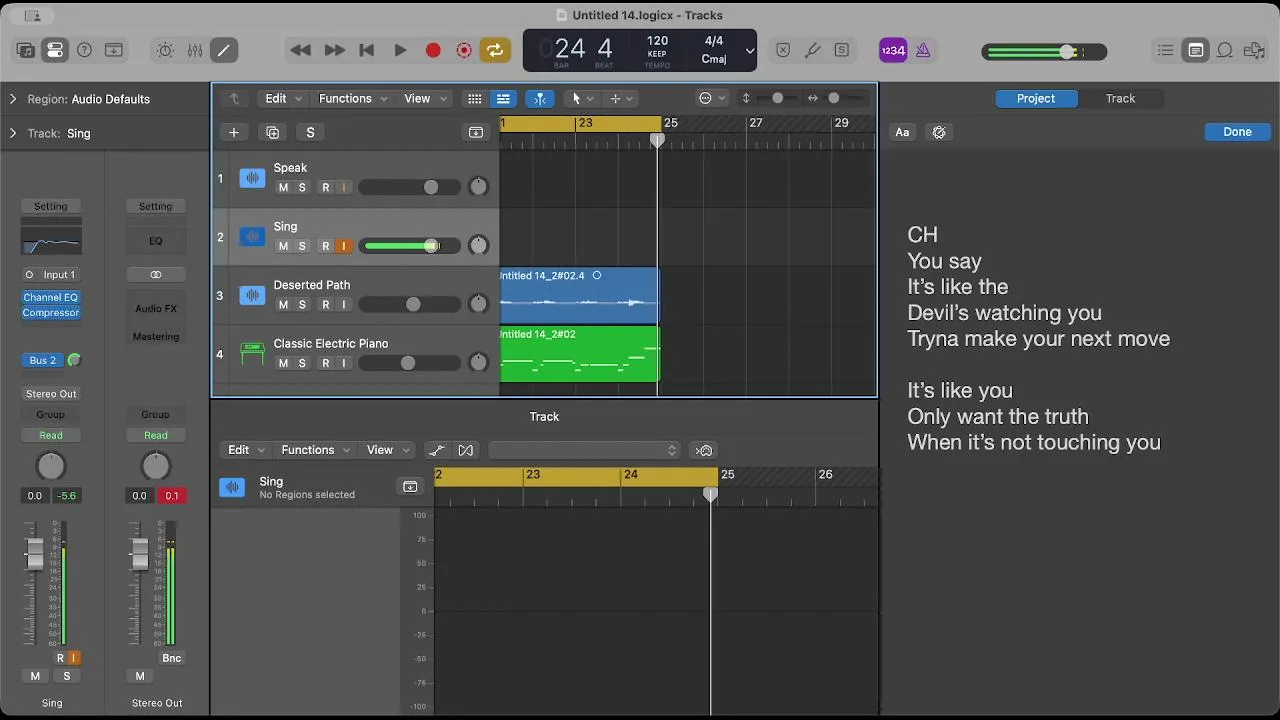Click the Tuner fork icon
The height and width of the screenshot is (720, 1280).
(x=813, y=50)
